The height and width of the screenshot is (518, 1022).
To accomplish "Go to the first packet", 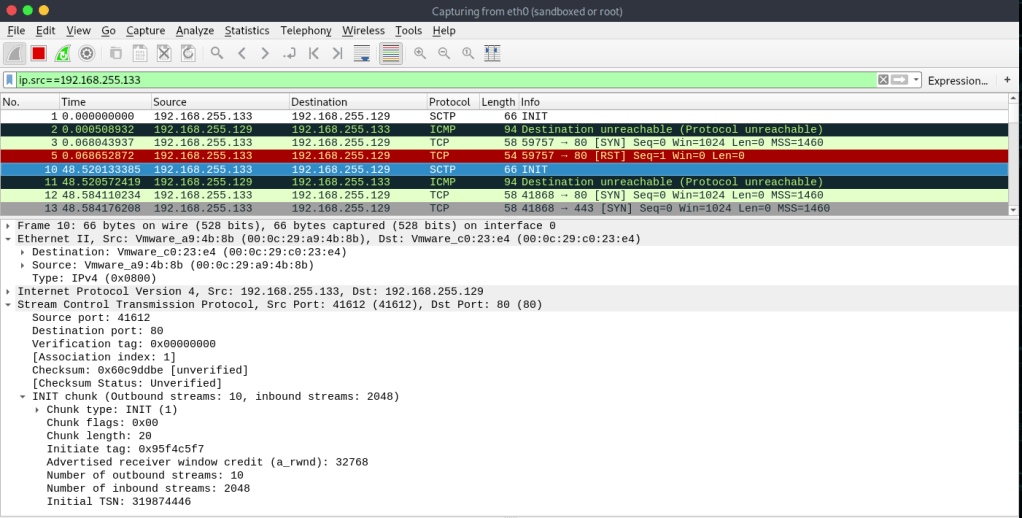I will tap(313, 53).
